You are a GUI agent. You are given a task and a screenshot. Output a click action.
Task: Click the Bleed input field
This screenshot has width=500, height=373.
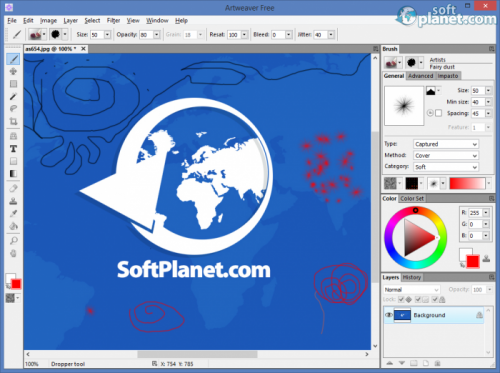278,34
